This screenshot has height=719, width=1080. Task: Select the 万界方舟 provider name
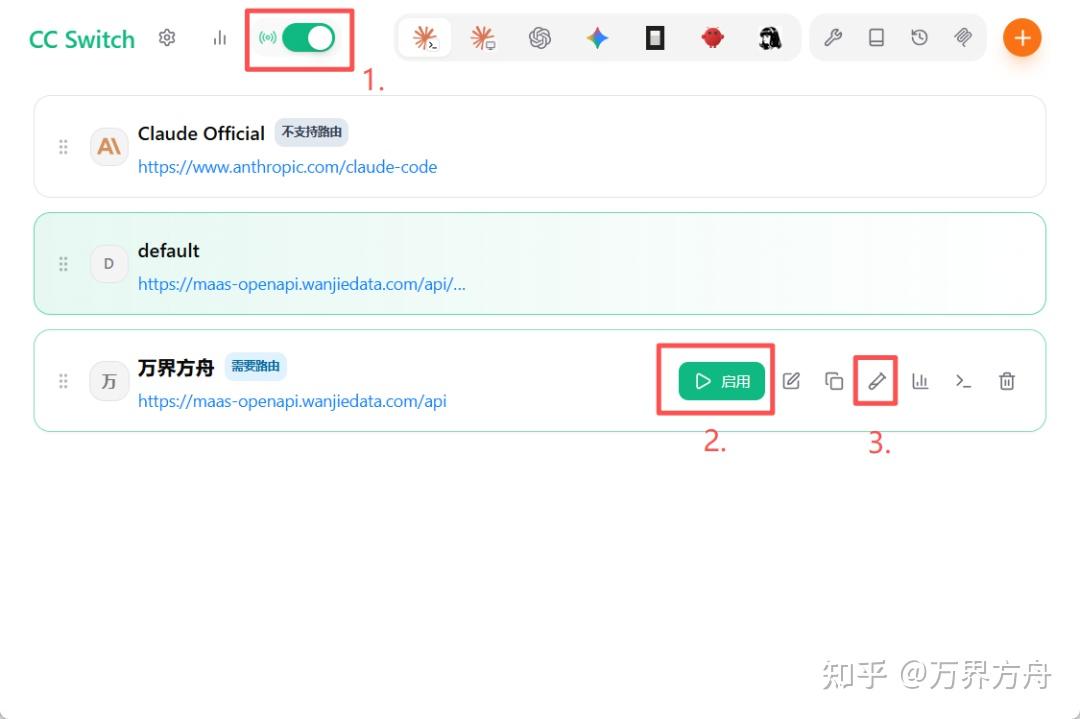point(176,368)
